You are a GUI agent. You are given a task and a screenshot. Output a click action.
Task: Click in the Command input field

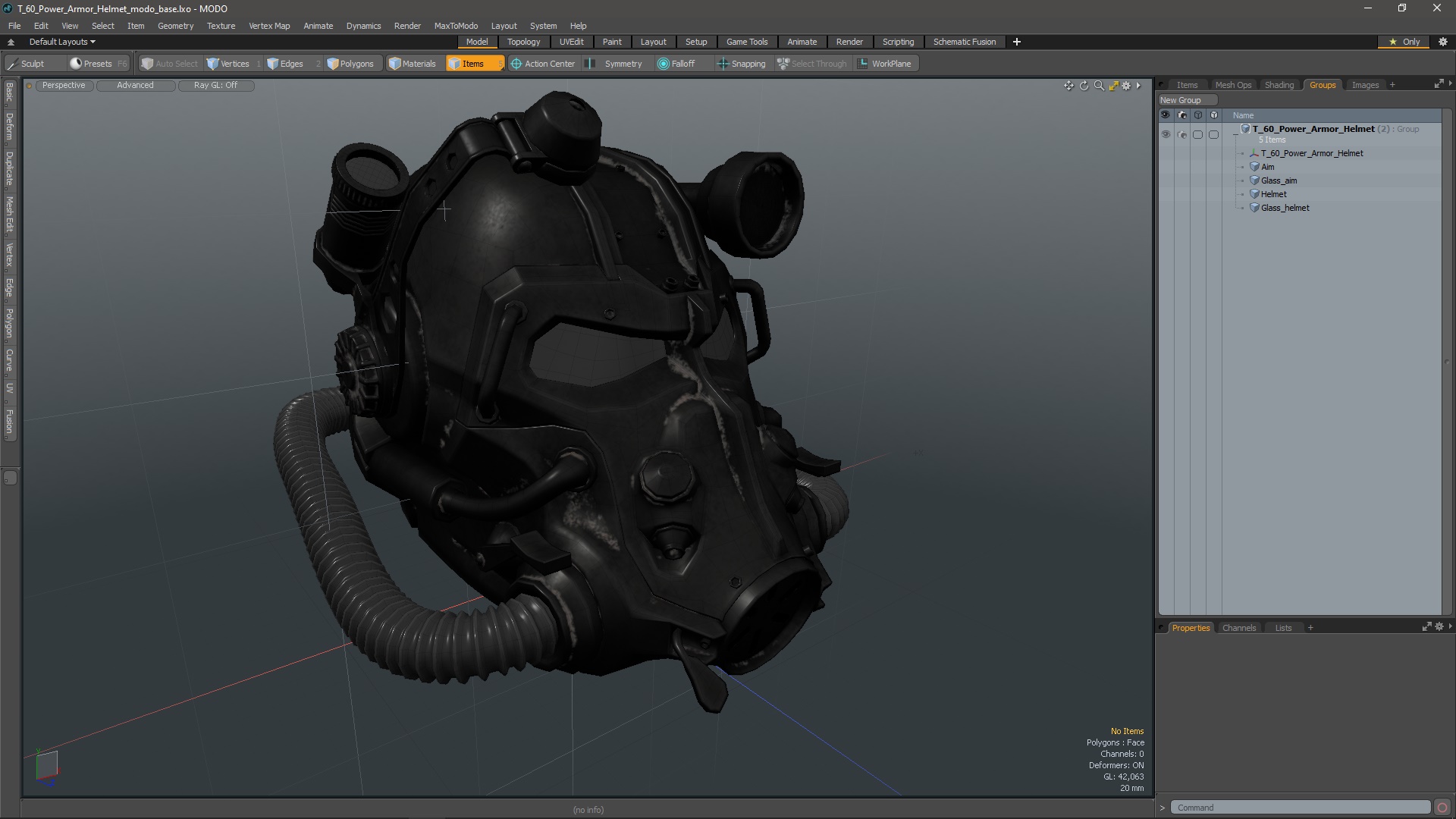[x=1300, y=808]
